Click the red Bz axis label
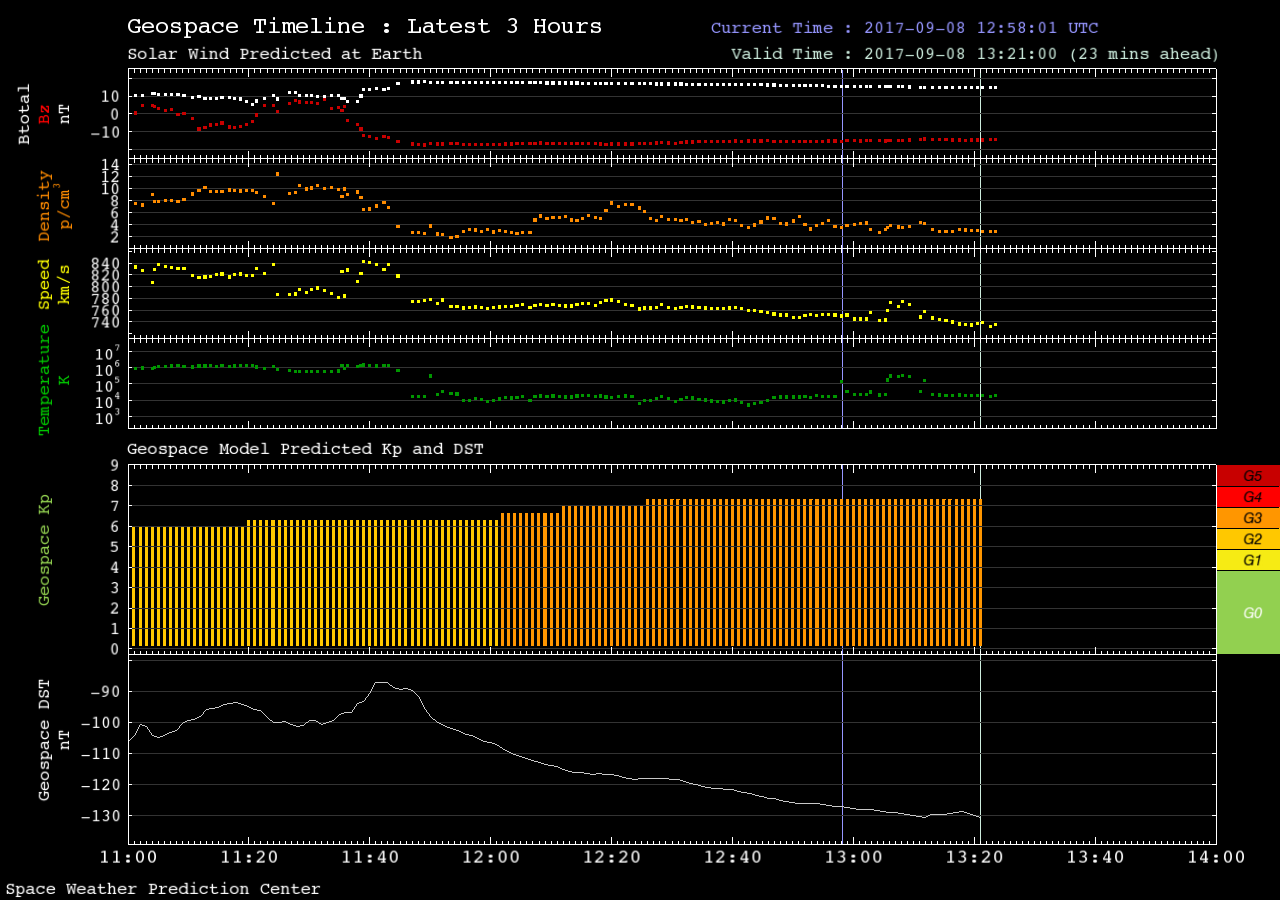Image resolution: width=1280 pixels, height=900 pixels. [44, 114]
